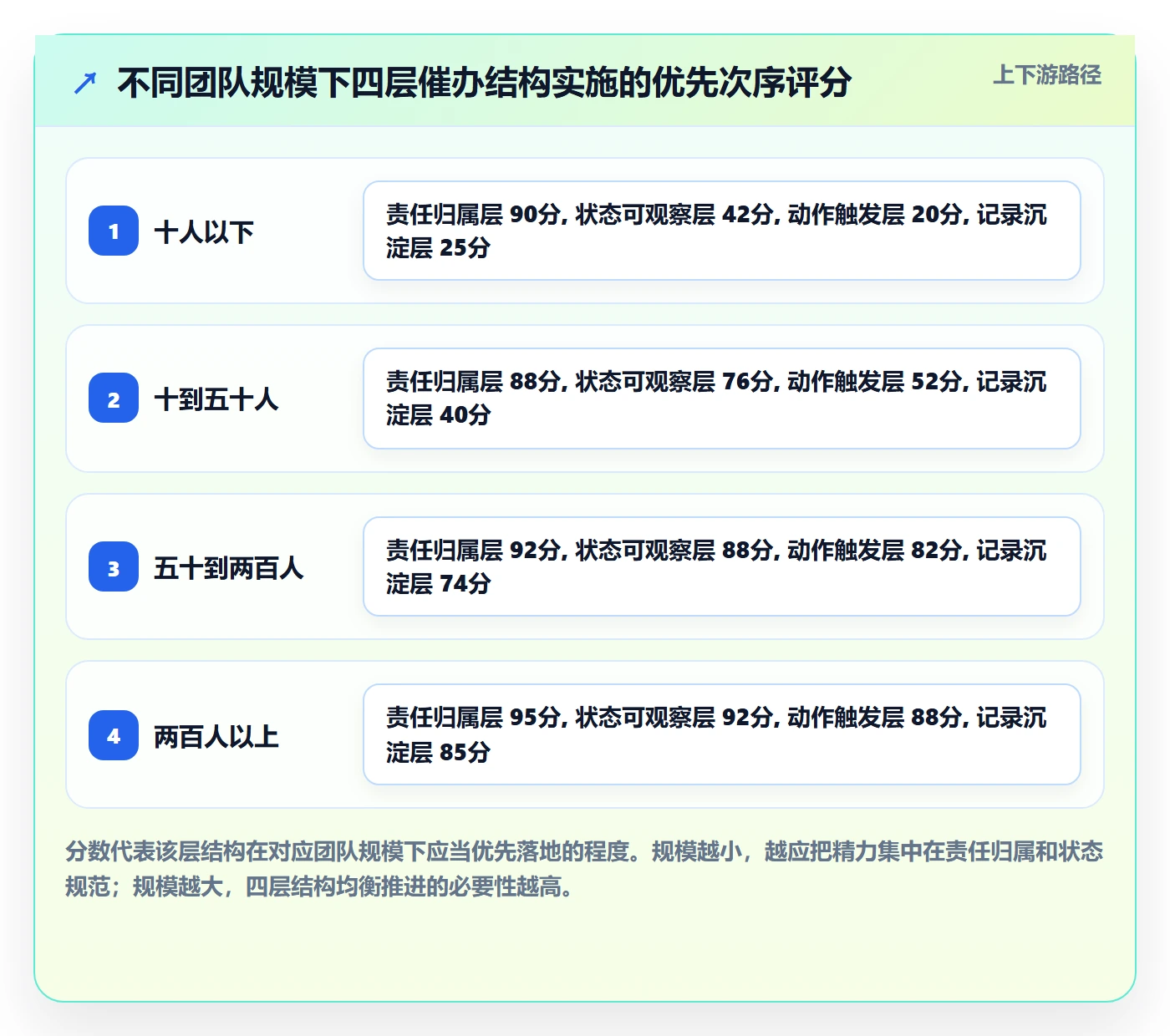Select score box with 责任归属层 95分

[722, 734]
